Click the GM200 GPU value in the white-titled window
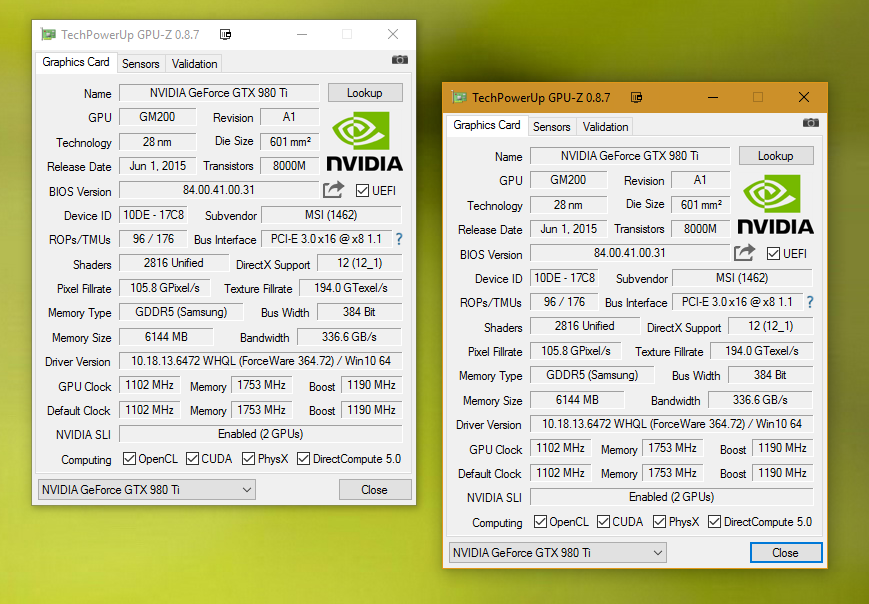The height and width of the screenshot is (604, 869). click(158, 117)
